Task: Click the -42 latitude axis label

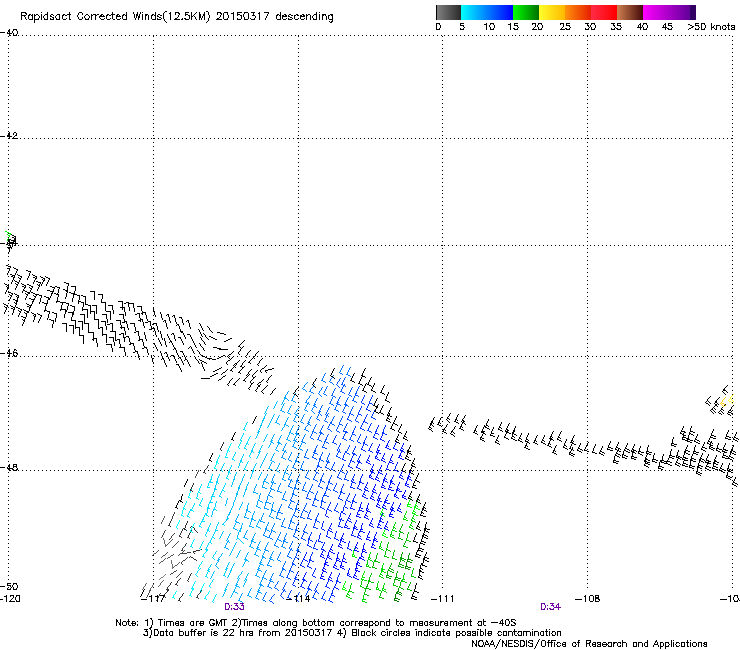Action: [9, 135]
